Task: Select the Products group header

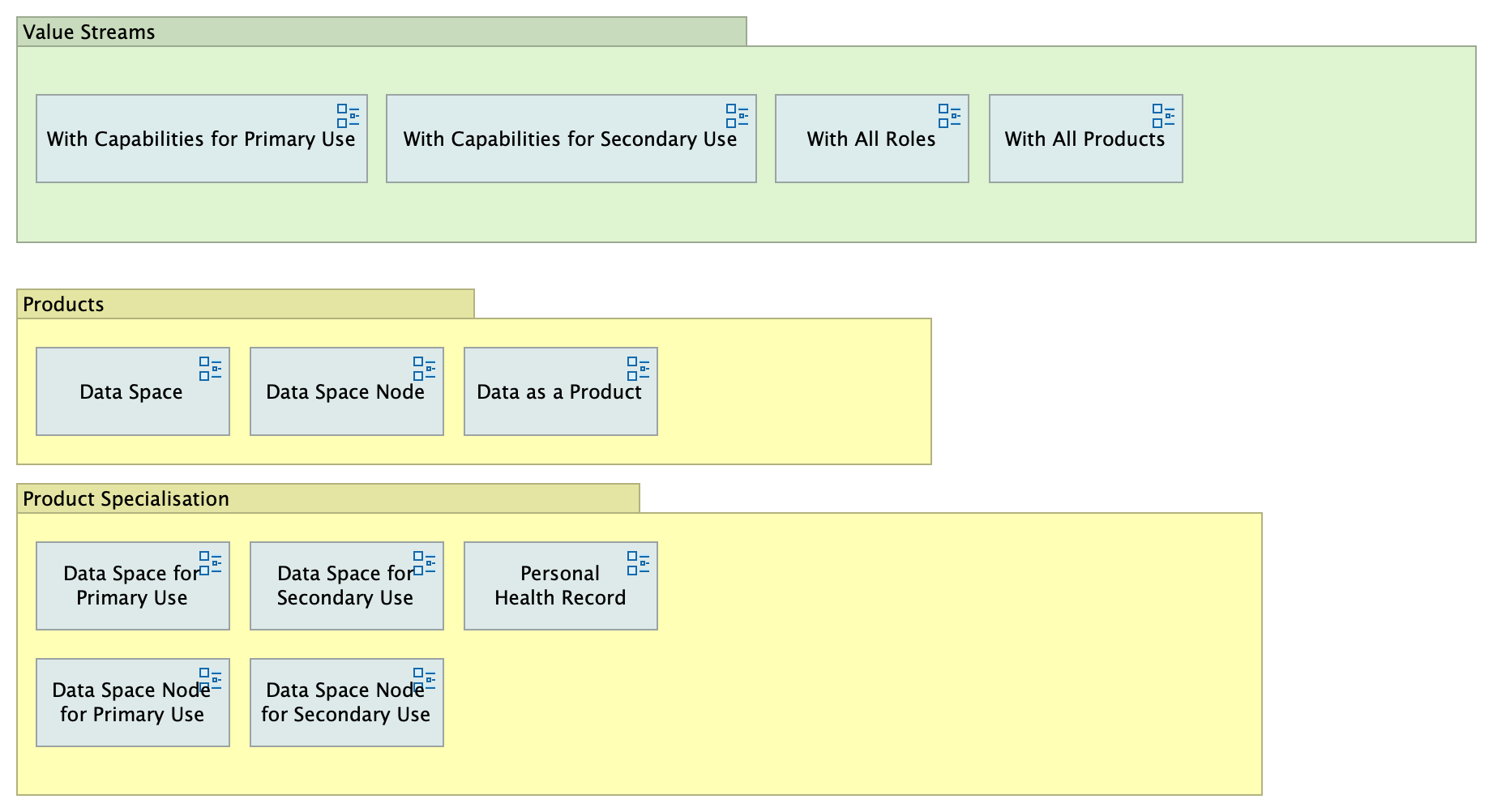Action: (245, 305)
